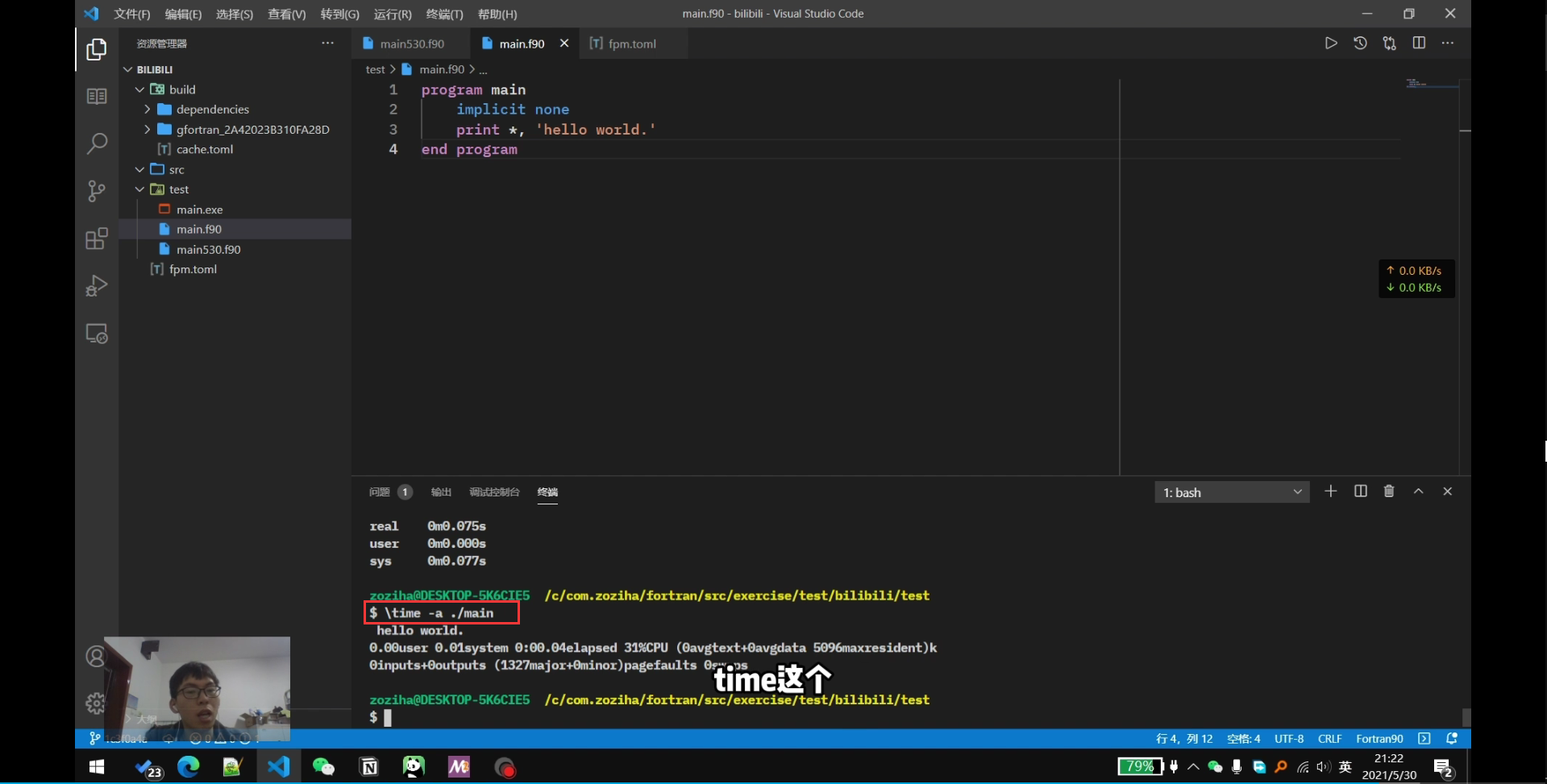This screenshot has height=784, width=1547.
Task: Create a new terminal with plus icon
Action: tap(1331, 492)
